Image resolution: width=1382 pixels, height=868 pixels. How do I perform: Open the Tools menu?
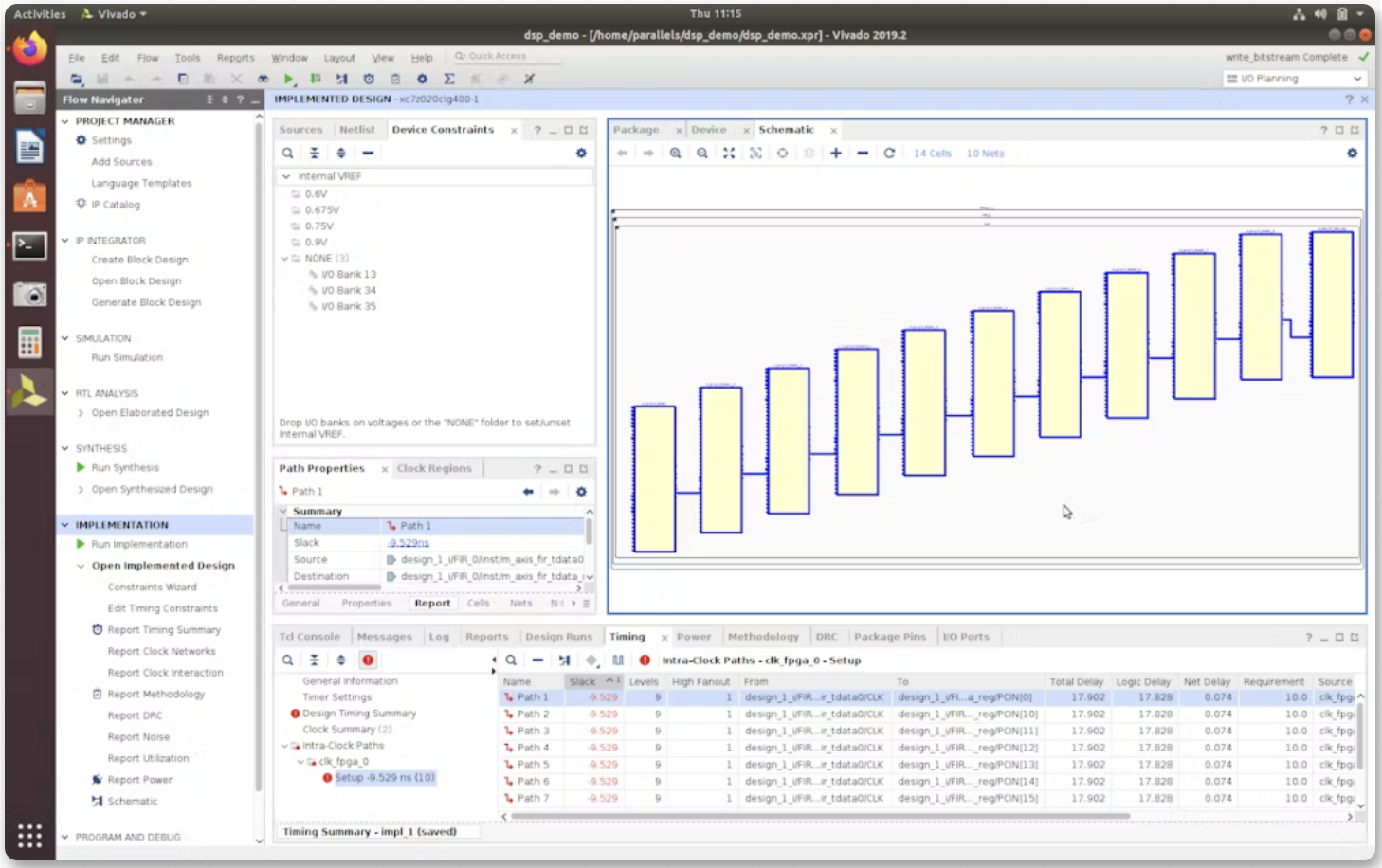click(x=188, y=58)
